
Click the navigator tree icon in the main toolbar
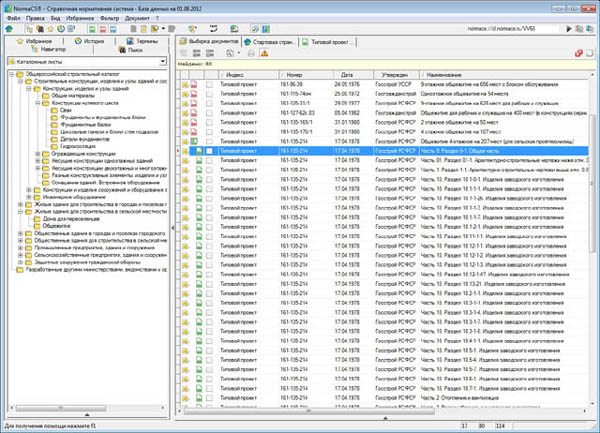pos(29,29)
